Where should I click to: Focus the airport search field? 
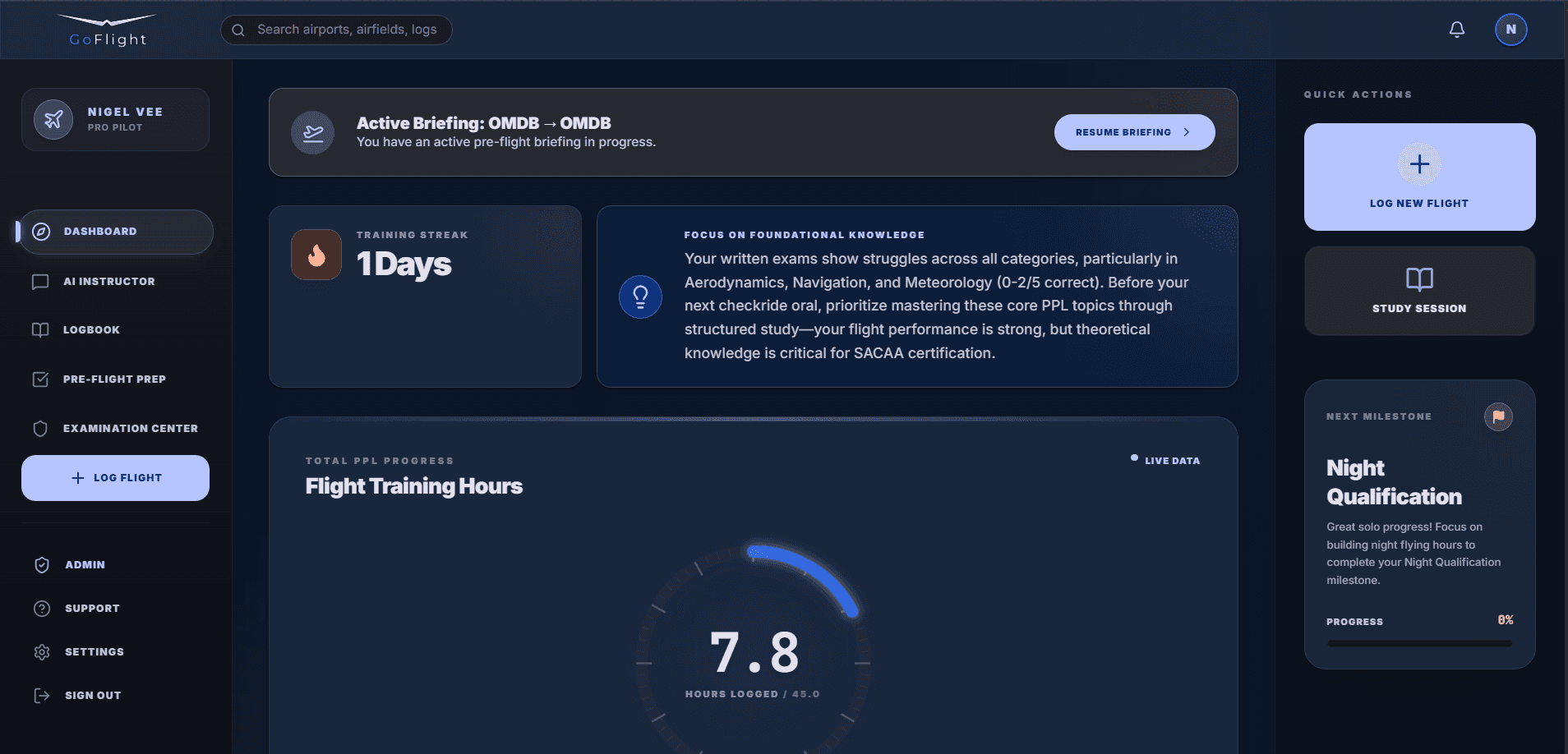tap(336, 30)
